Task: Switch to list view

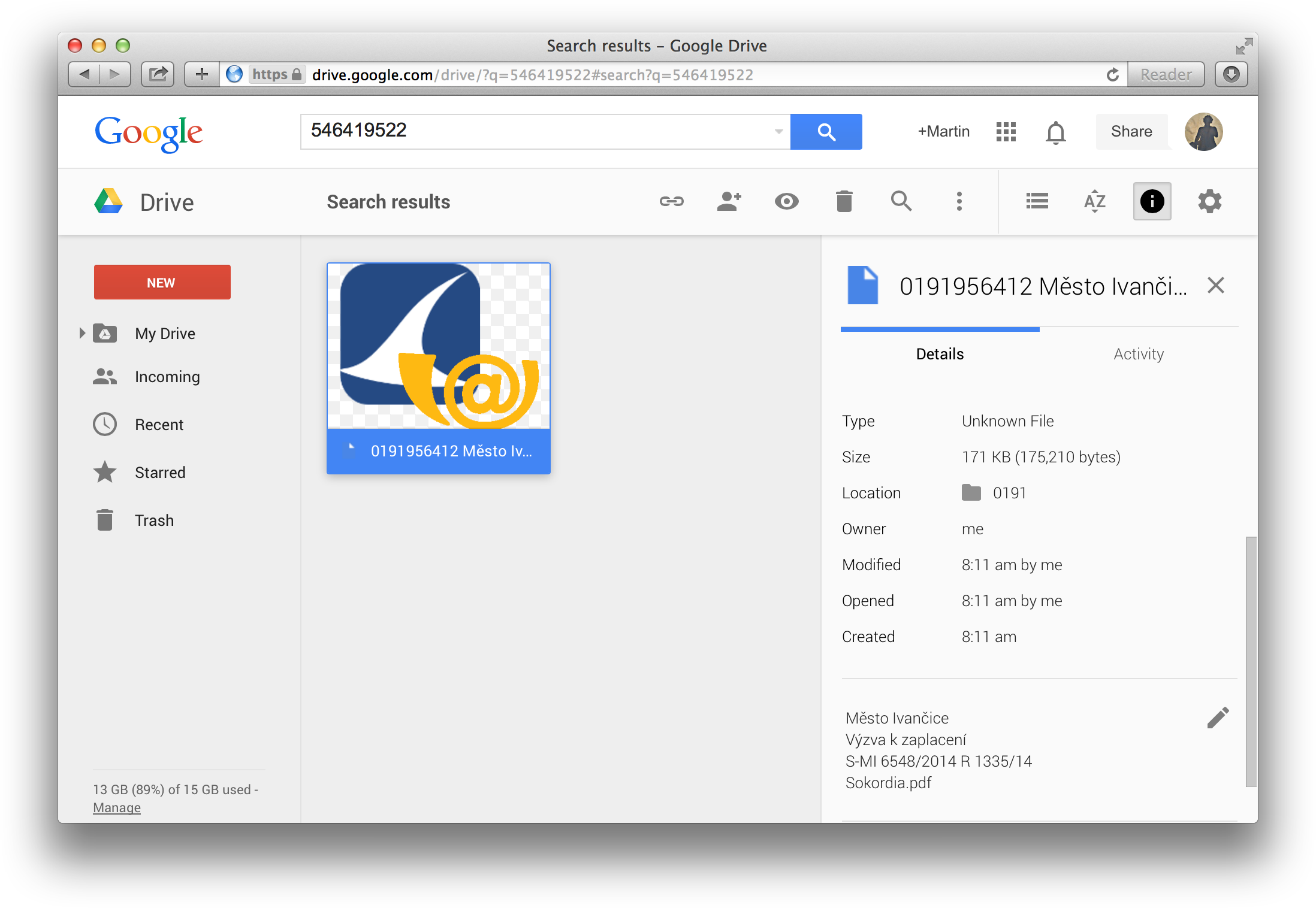Action: pyautogui.click(x=1037, y=202)
